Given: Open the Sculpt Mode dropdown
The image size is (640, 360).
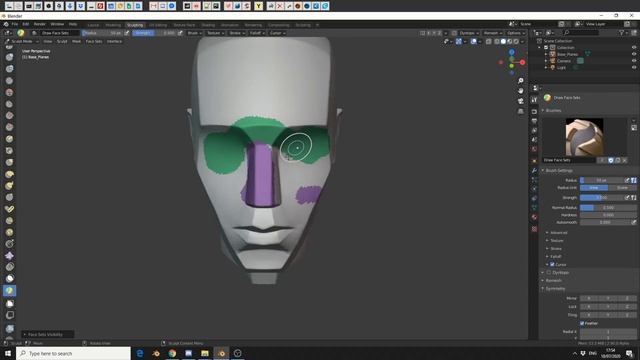Looking at the screenshot, I should tap(22, 41).
